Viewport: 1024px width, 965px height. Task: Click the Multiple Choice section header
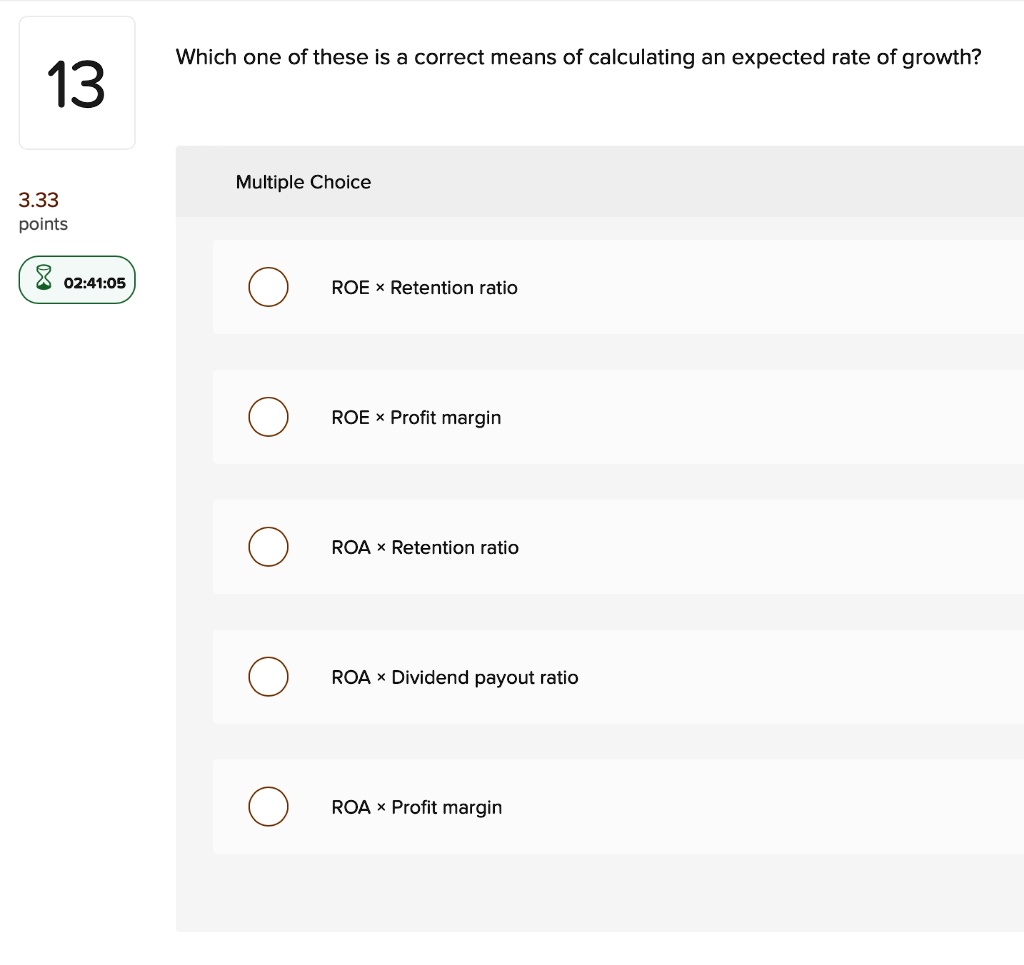coord(303,182)
